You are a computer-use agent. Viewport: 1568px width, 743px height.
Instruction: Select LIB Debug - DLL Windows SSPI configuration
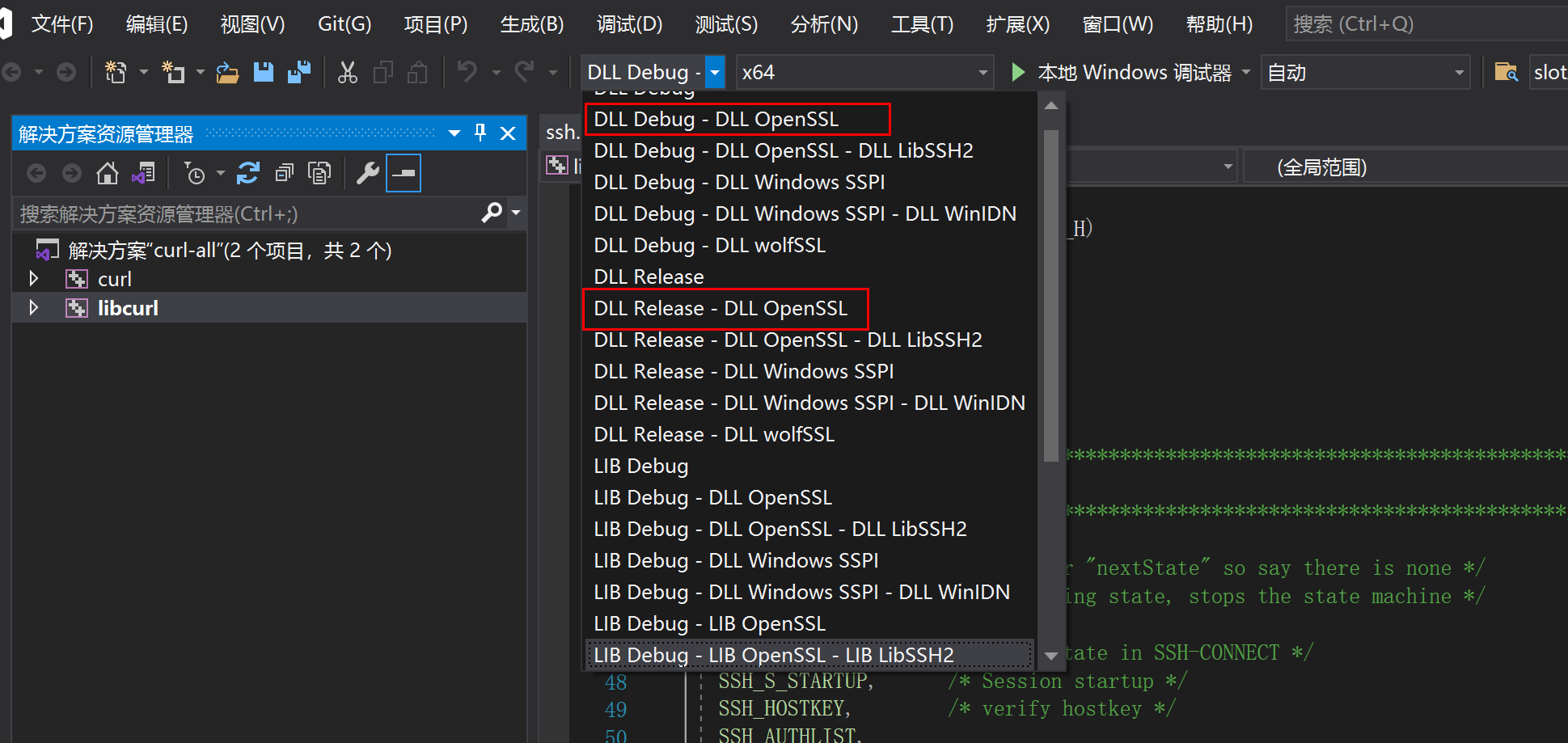(736, 559)
